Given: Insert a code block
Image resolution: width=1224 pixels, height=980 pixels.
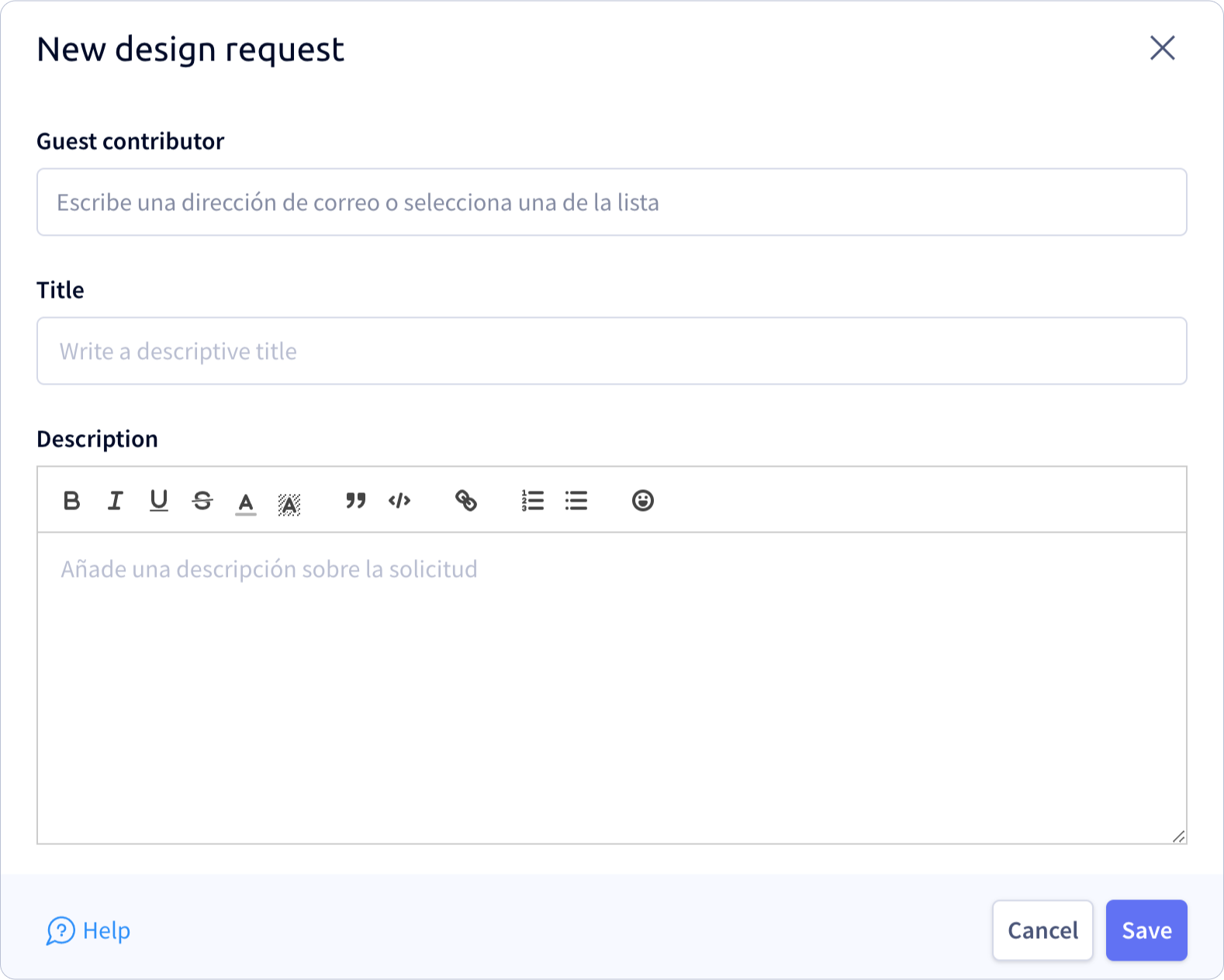Looking at the screenshot, I should (x=399, y=501).
